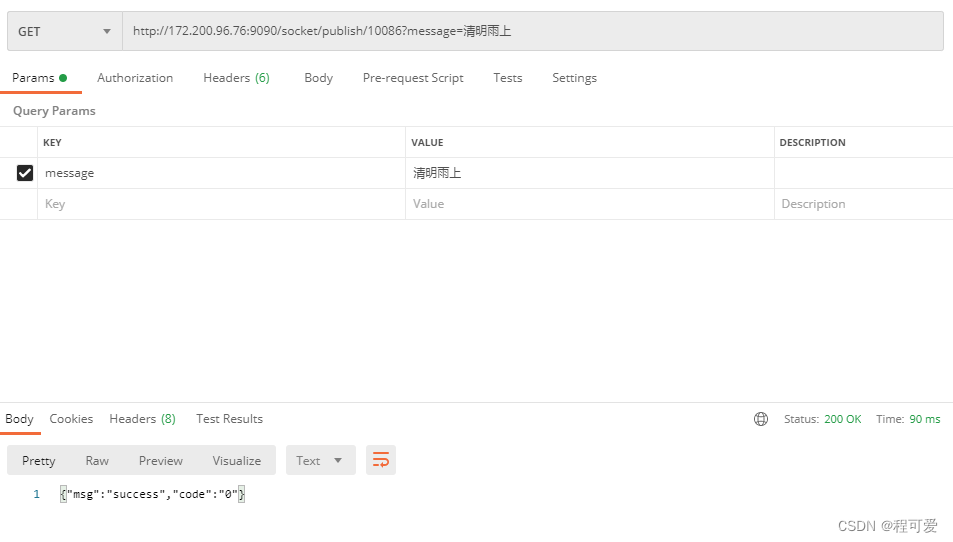Uncheck the message parameter checkbox
Screen dimensions: 953x542
click(x=25, y=173)
